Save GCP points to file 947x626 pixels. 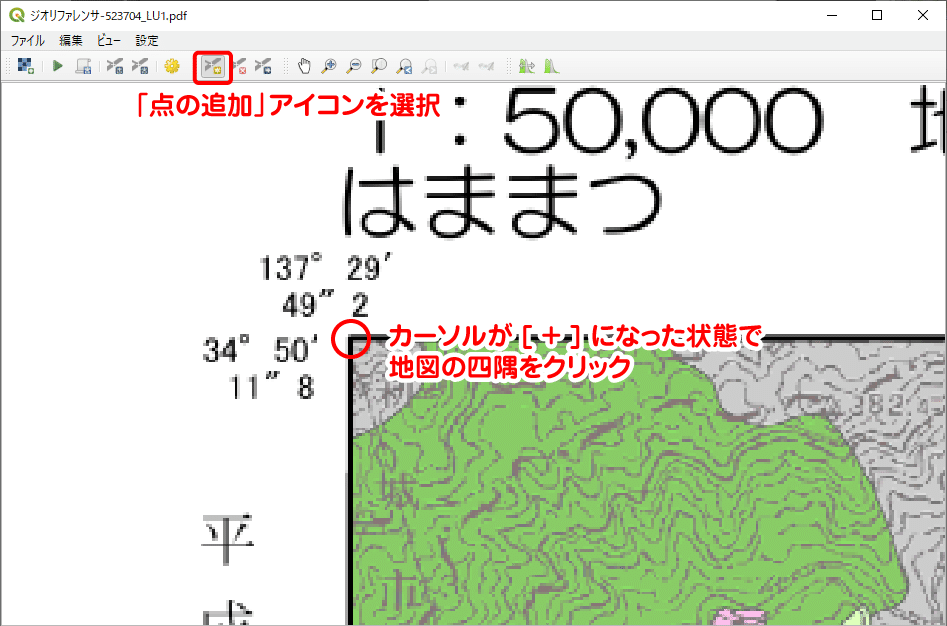141,66
